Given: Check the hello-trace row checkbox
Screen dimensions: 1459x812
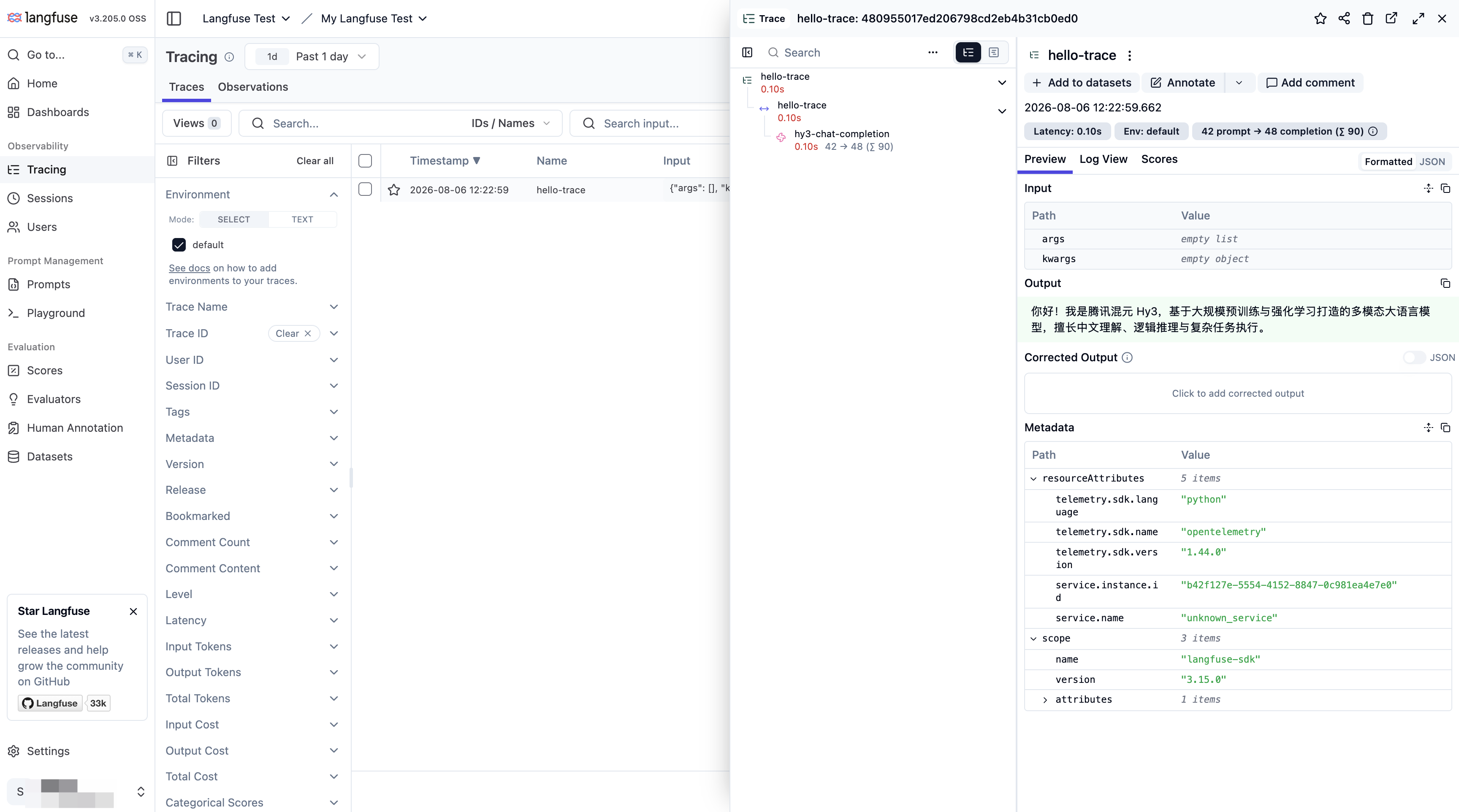Looking at the screenshot, I should point(365,189).
